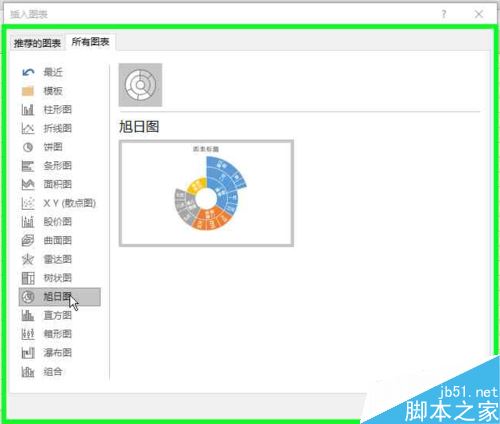
Task: Choose the 条形图 bar chart icon
Action: point(28,165)
